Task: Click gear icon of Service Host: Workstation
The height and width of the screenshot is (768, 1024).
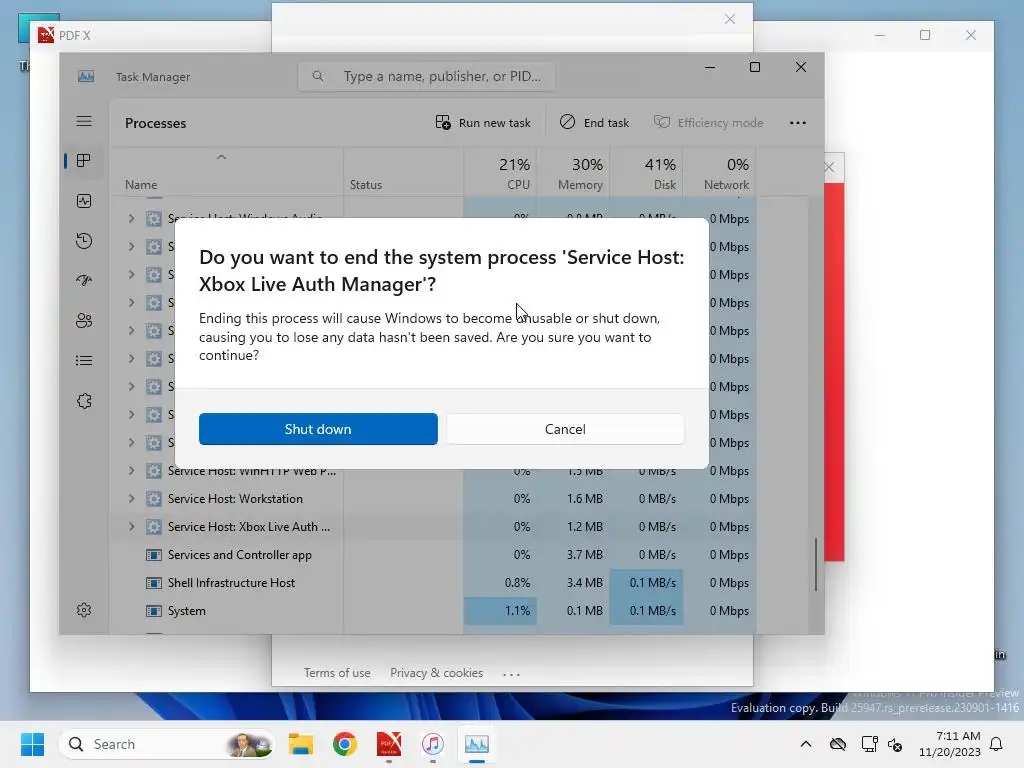Action: click(x=153, y=499)
